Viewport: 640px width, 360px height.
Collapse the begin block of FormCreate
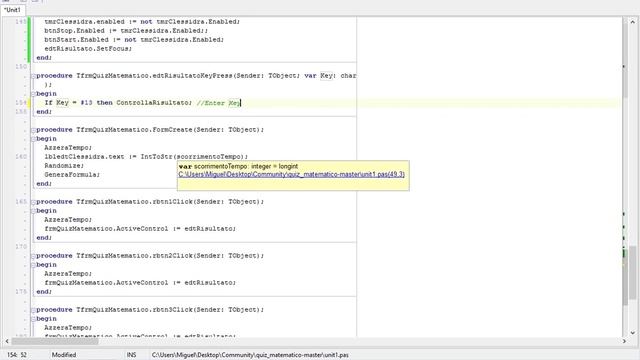point(33,139)
